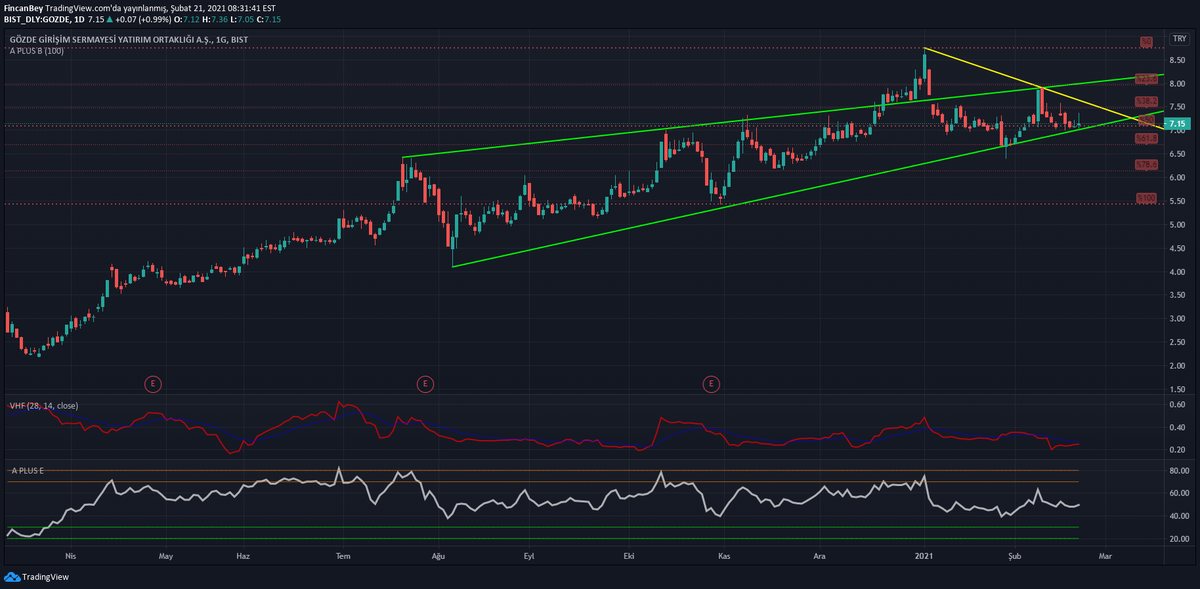Click the current price label 7.15
Viewport: 1200px width, 589px height.
1175,124
